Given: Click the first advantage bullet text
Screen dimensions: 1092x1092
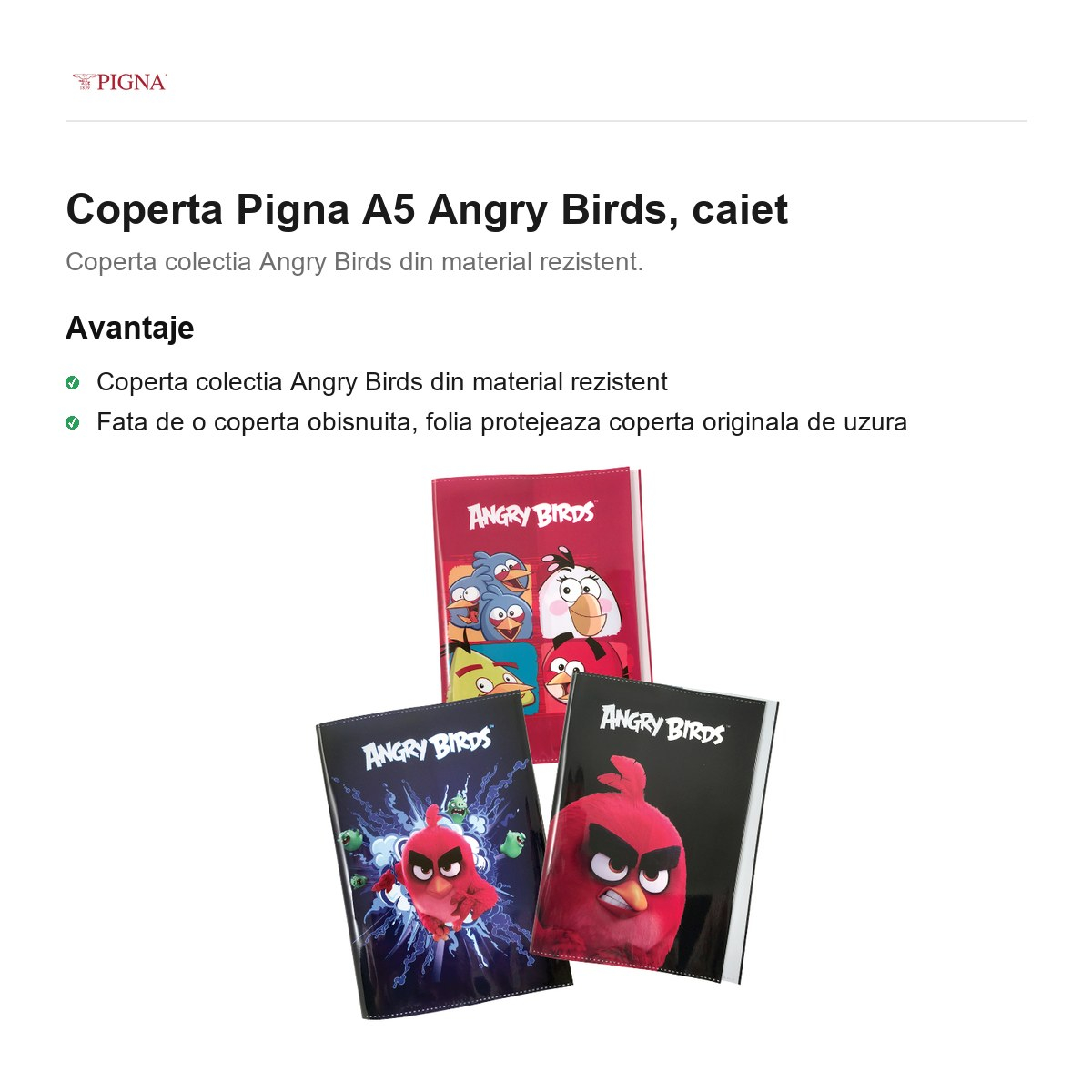Looking at the screenshot, I should (x=382, y=382).
